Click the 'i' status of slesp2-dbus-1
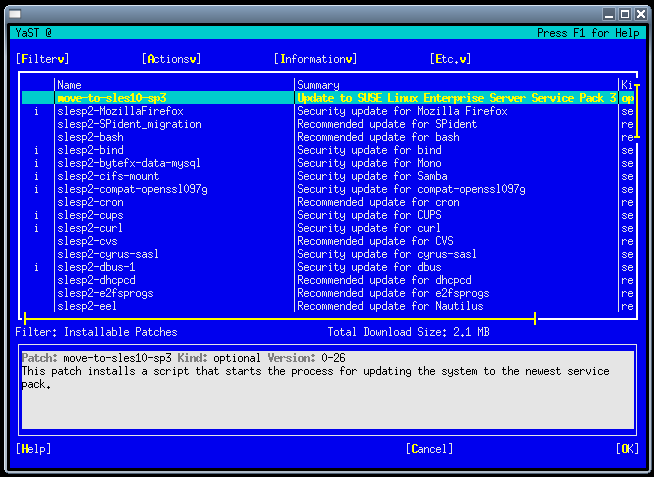The image size is (654, 477). tap(36, 267)
